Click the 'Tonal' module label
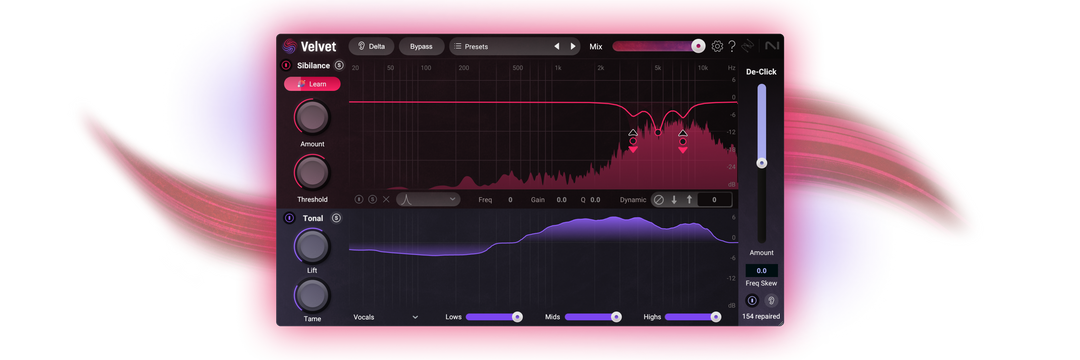Image resolution: width=1080 pixels, height=360 pixels. click(313, 218)
